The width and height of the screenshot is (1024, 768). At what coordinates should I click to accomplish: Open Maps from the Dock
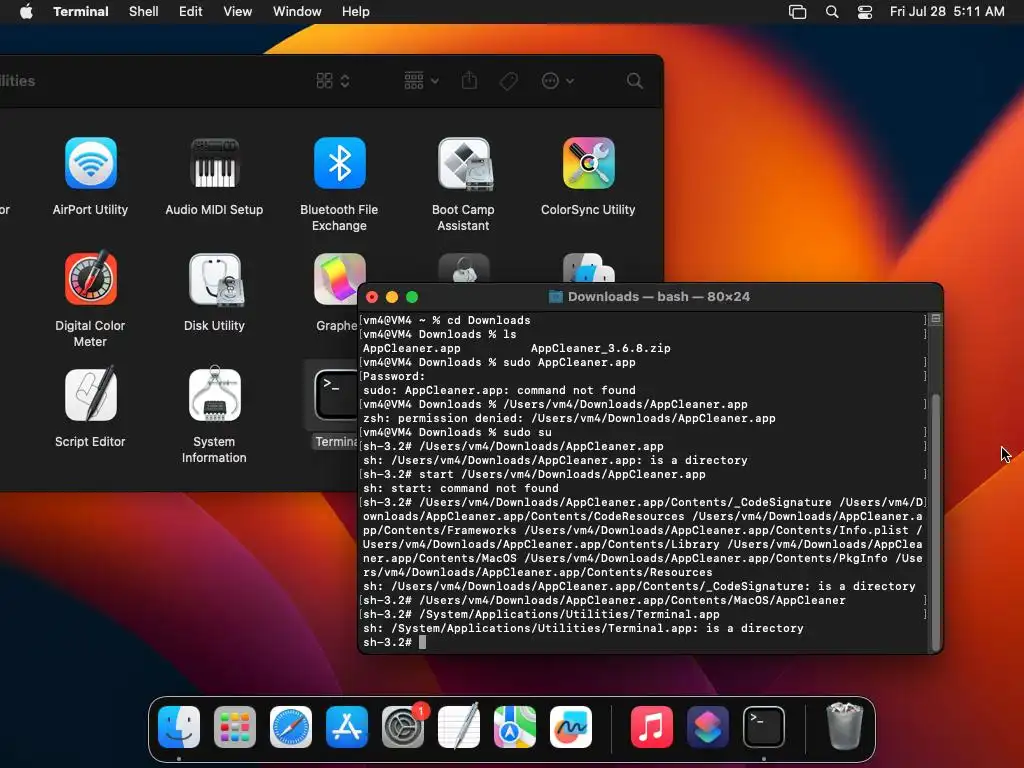tap(515, 727)
